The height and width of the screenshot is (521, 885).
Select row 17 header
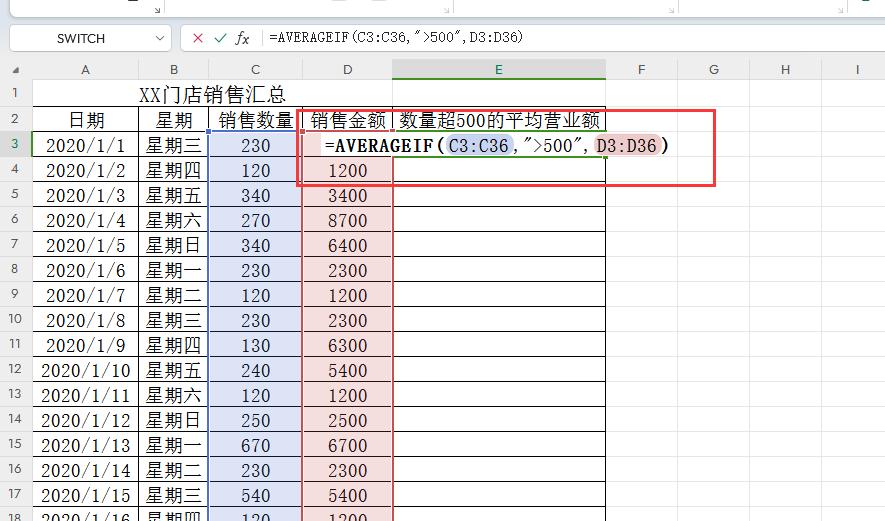tap(15, 494)
